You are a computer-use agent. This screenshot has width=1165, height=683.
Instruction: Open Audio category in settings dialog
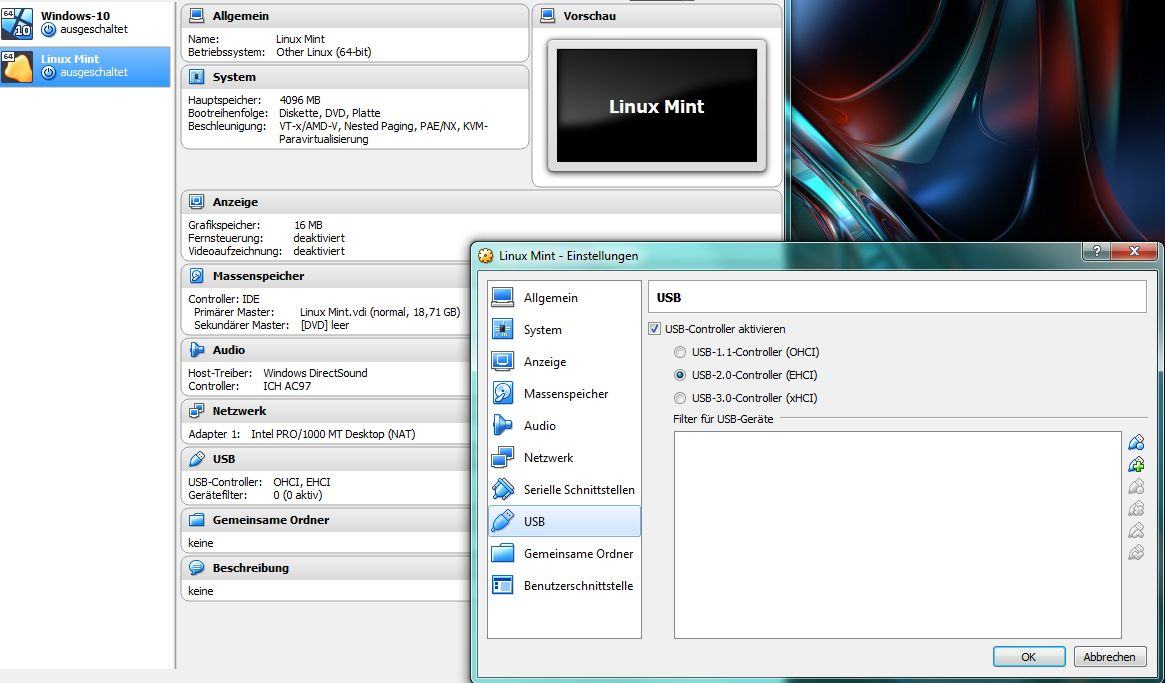coord(564,425)
